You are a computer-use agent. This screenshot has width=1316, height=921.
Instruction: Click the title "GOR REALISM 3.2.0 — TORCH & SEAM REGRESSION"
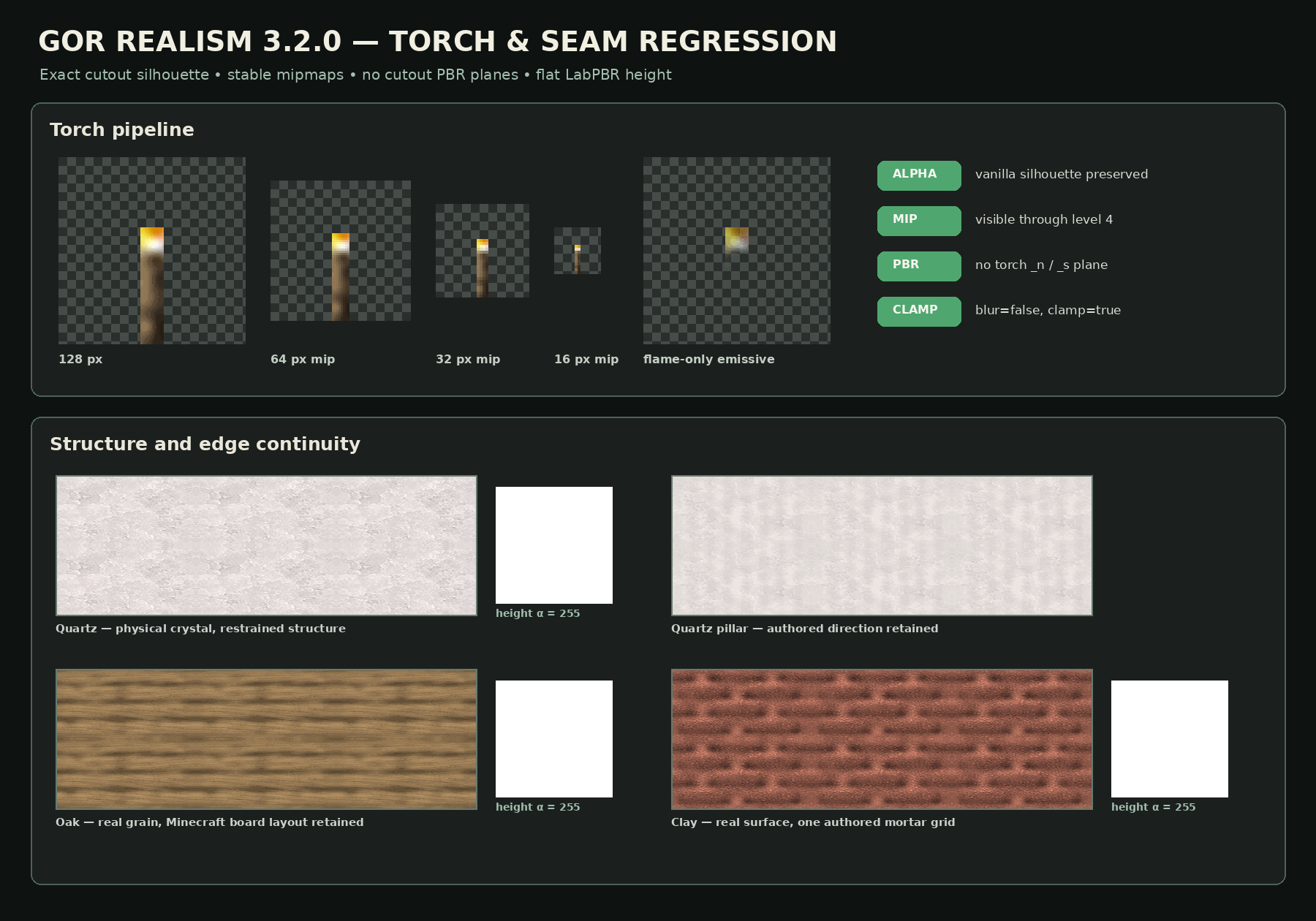[x=437, y=42]
